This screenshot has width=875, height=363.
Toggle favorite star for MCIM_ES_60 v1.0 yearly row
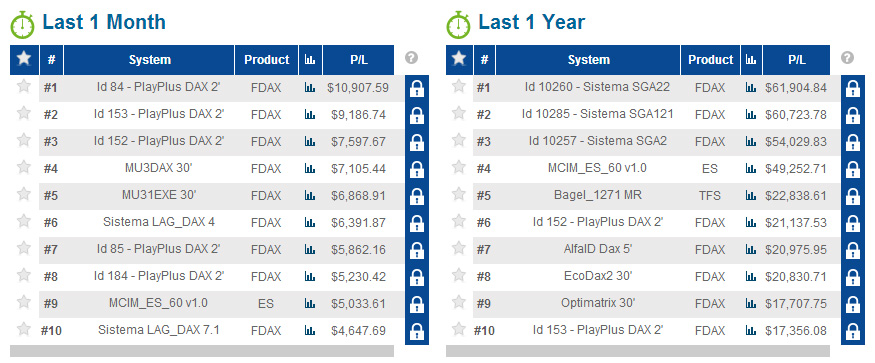click(x=459, y=168)
